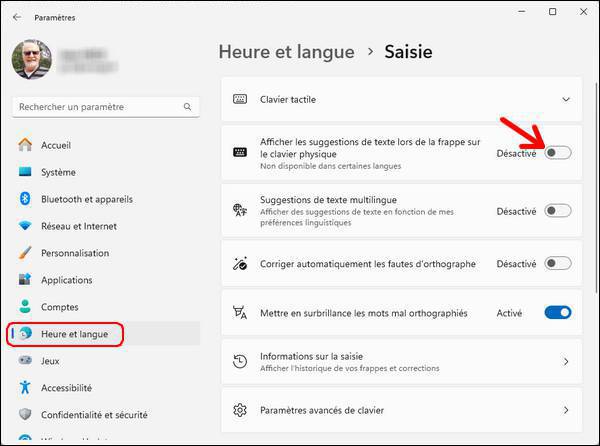The height and width of the screenshot is (446, 600).
Task: Toggle Corriger automatiquement les fautes d'orthographe
Action: coord(558,263)
